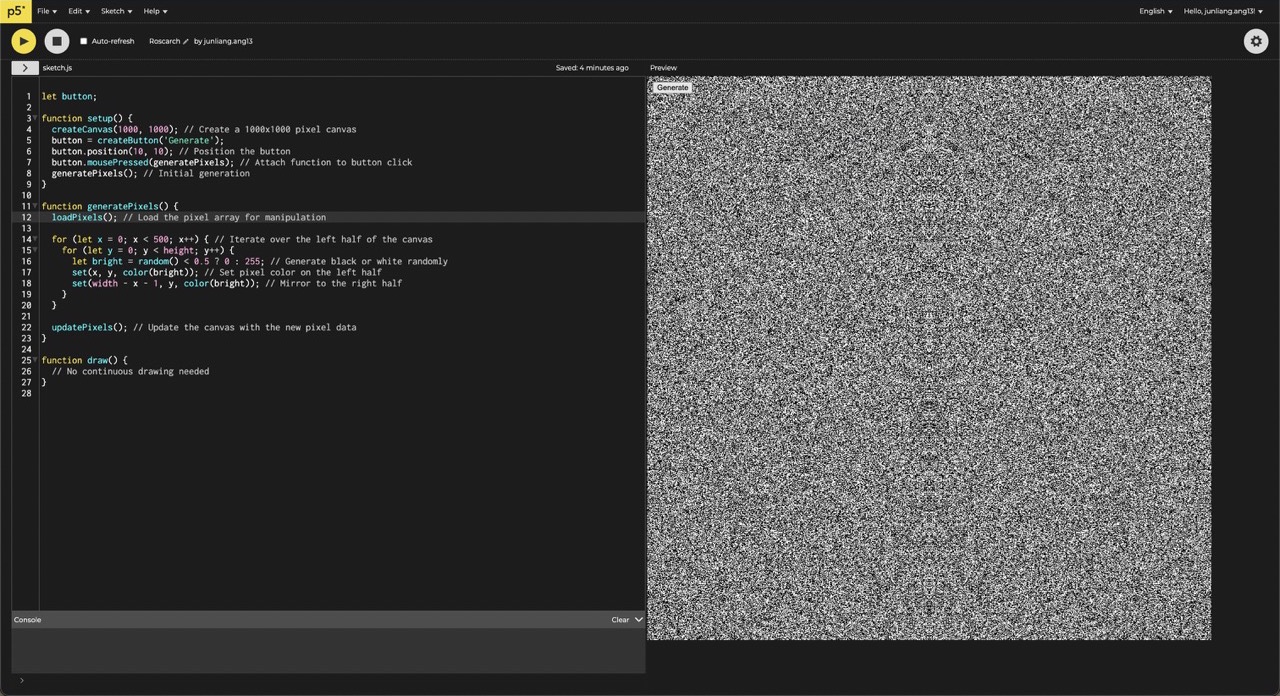Open the Help menu

pos(155,11)
